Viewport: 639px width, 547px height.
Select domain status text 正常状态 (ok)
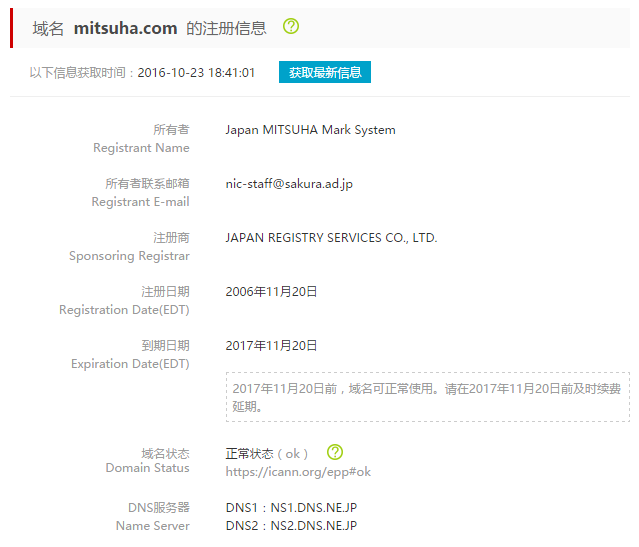[x=267, y=454]
